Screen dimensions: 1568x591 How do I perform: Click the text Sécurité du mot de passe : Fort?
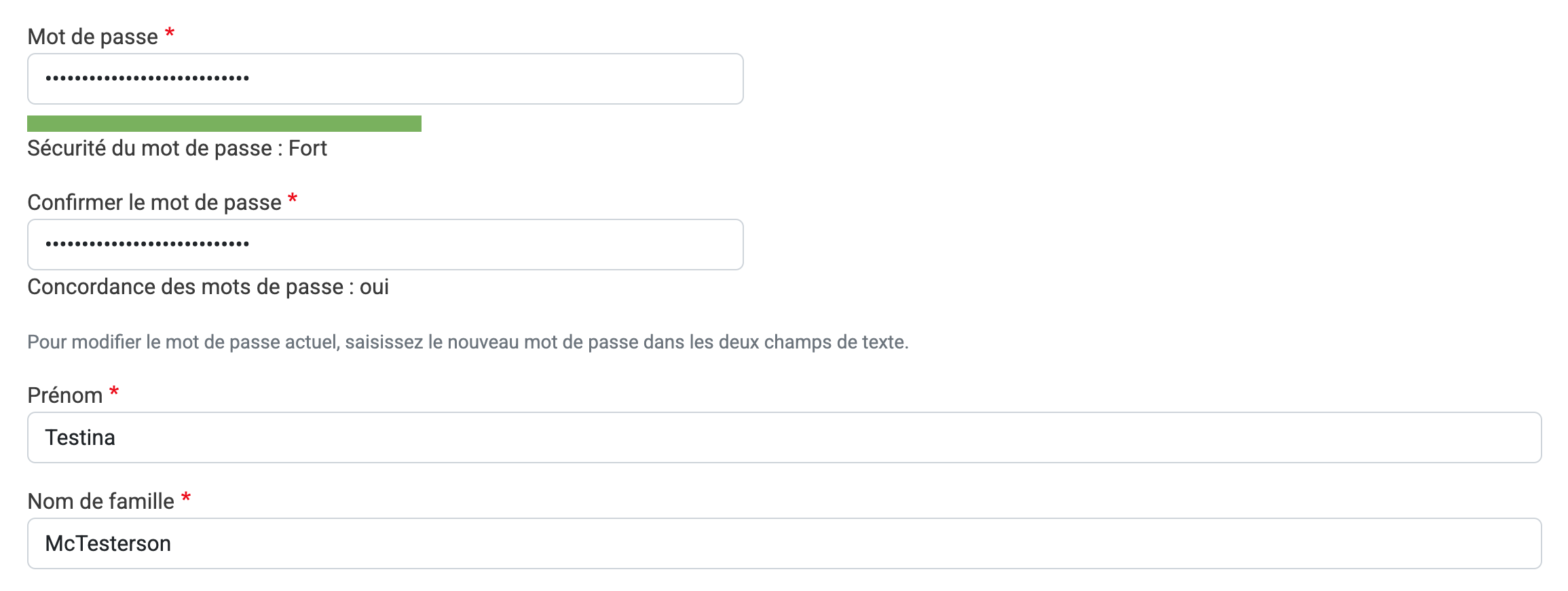[x=176, y=148]
